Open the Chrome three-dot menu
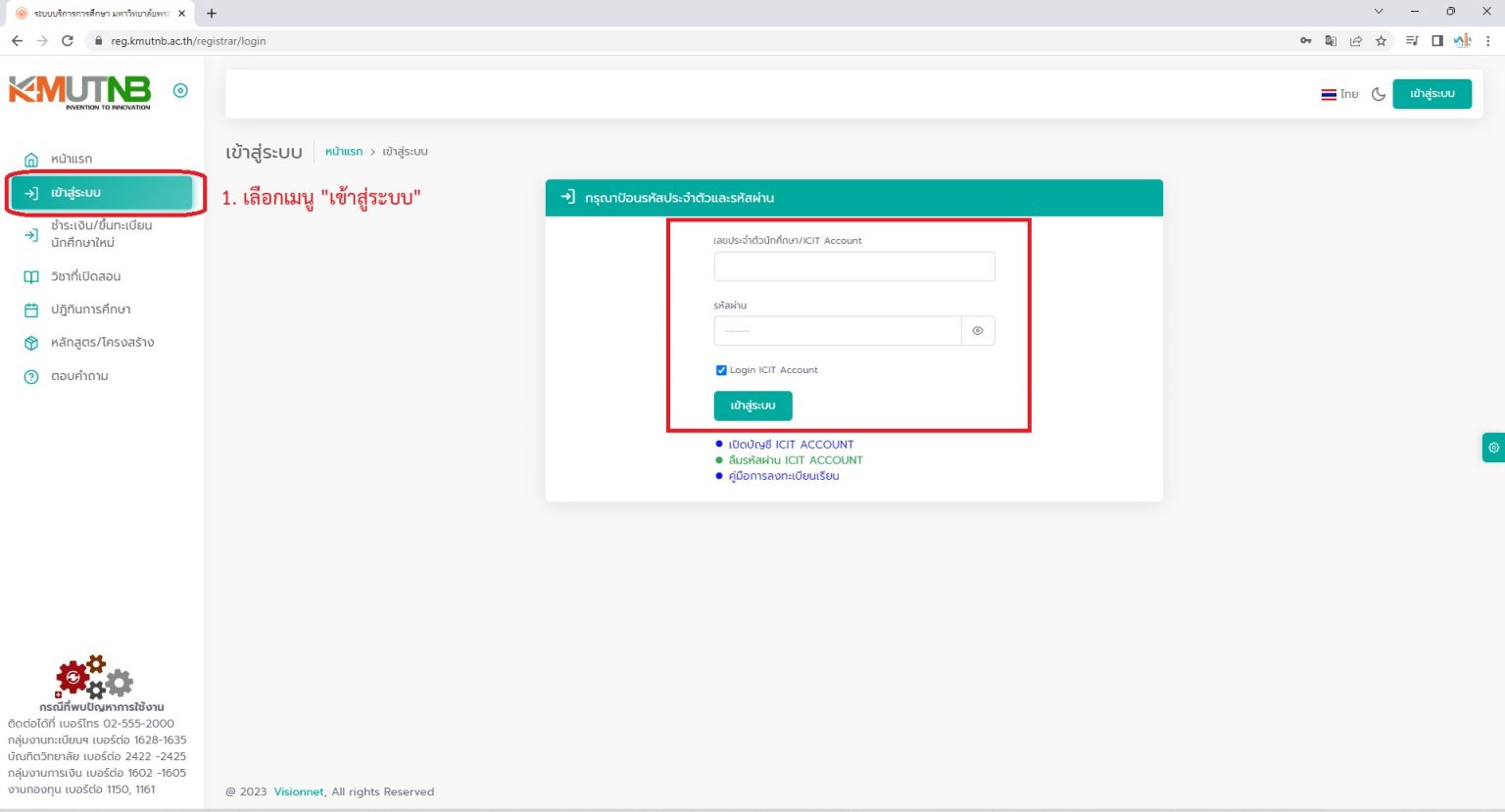 (1488, 41)
